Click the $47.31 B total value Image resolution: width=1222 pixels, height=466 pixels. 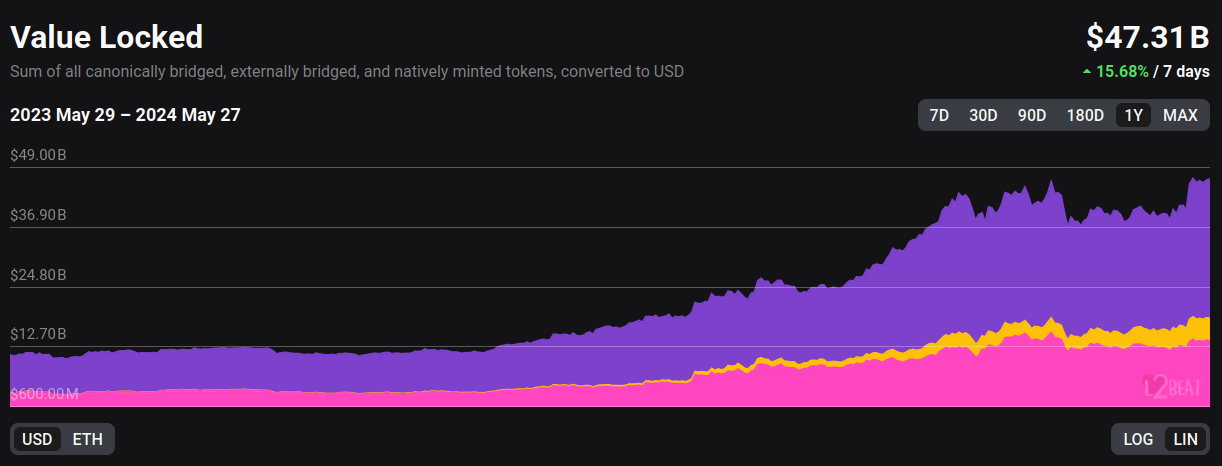tap(1148, 37)
